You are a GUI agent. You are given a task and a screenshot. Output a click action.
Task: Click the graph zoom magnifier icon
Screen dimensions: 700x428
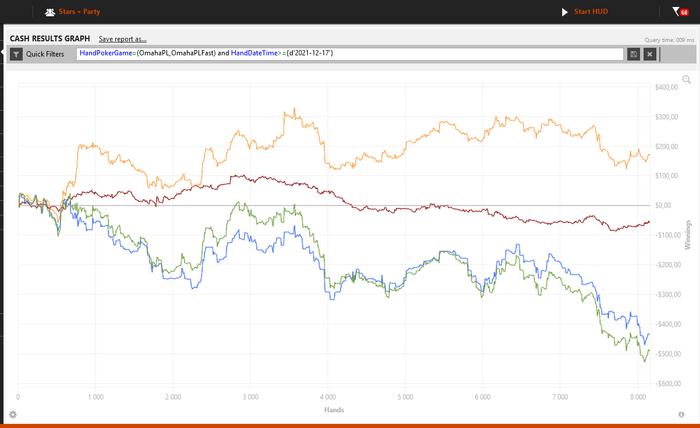click(x=686, y=78)
